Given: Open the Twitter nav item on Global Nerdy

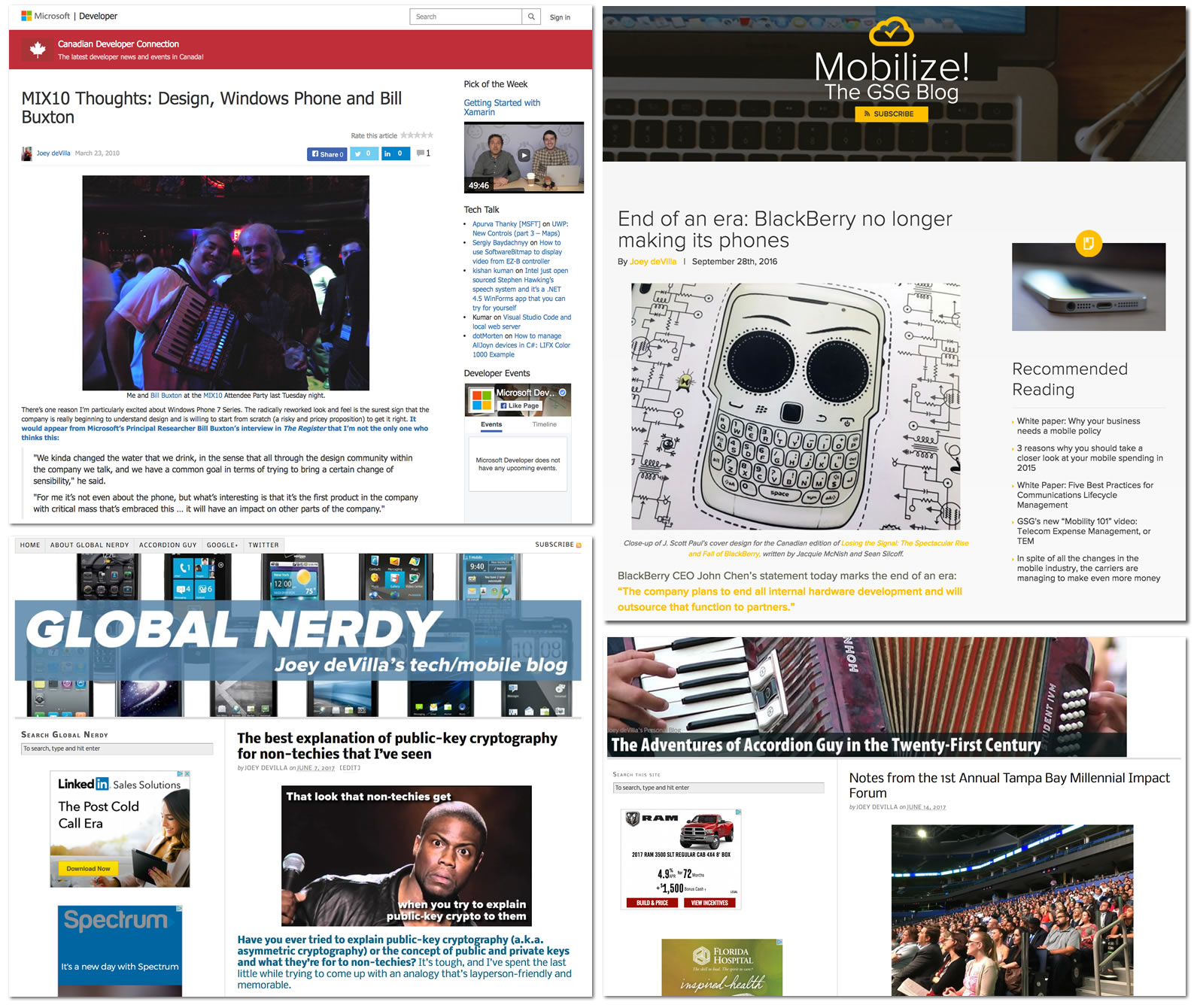Looking at the screenshot, I should point(263,545).
